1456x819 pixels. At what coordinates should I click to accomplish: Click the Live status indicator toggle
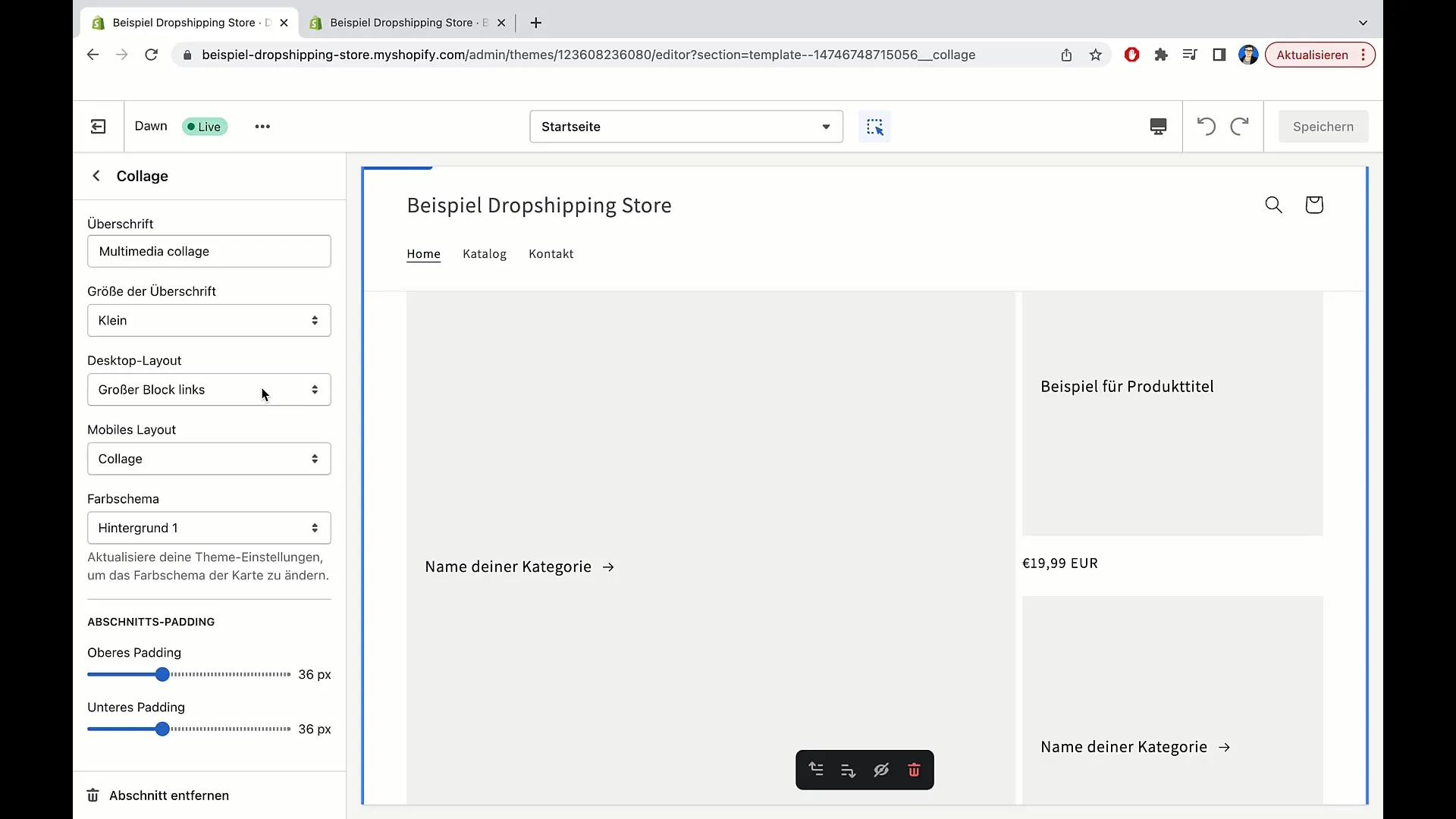tap(203, 126)
